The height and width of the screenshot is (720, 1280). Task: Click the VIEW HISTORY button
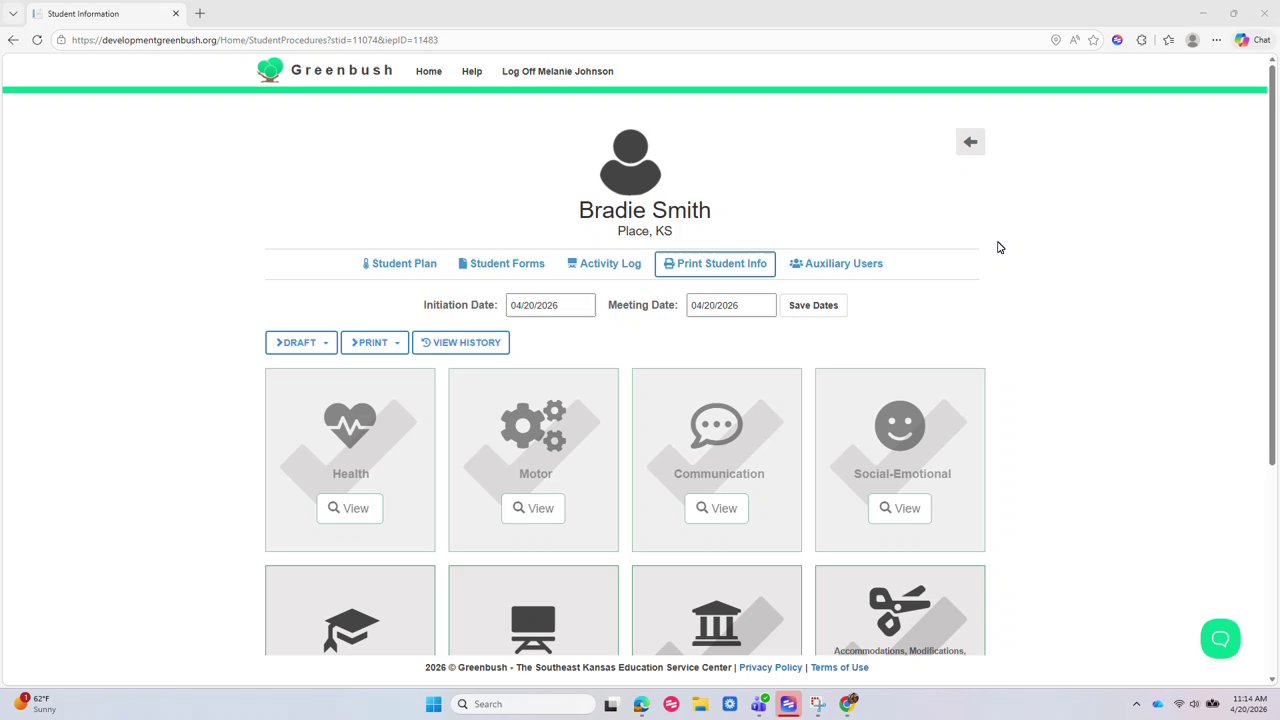coord(461,343)
